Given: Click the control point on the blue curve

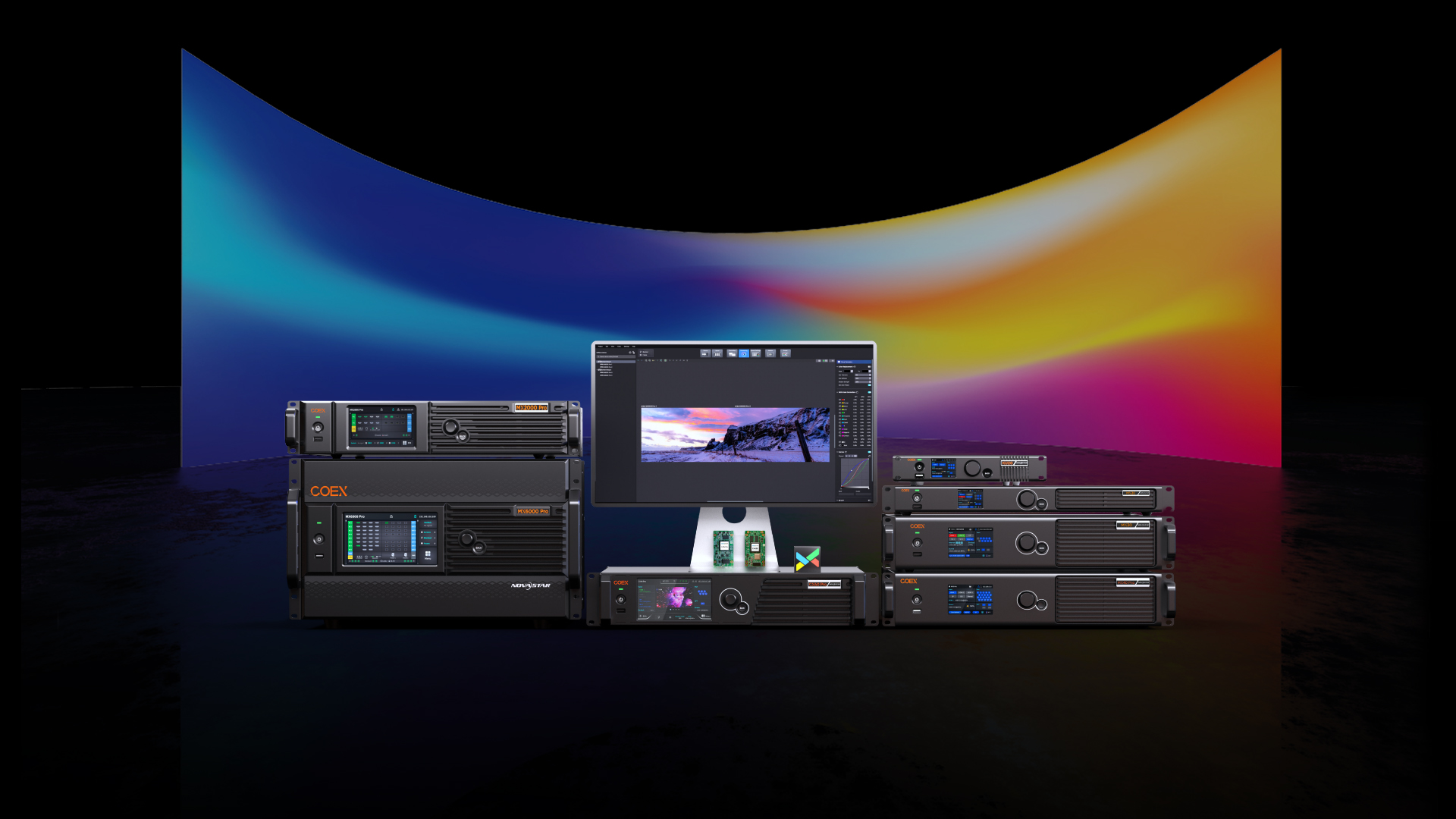Looking at the screenshot, I should (x=852, y=470).
